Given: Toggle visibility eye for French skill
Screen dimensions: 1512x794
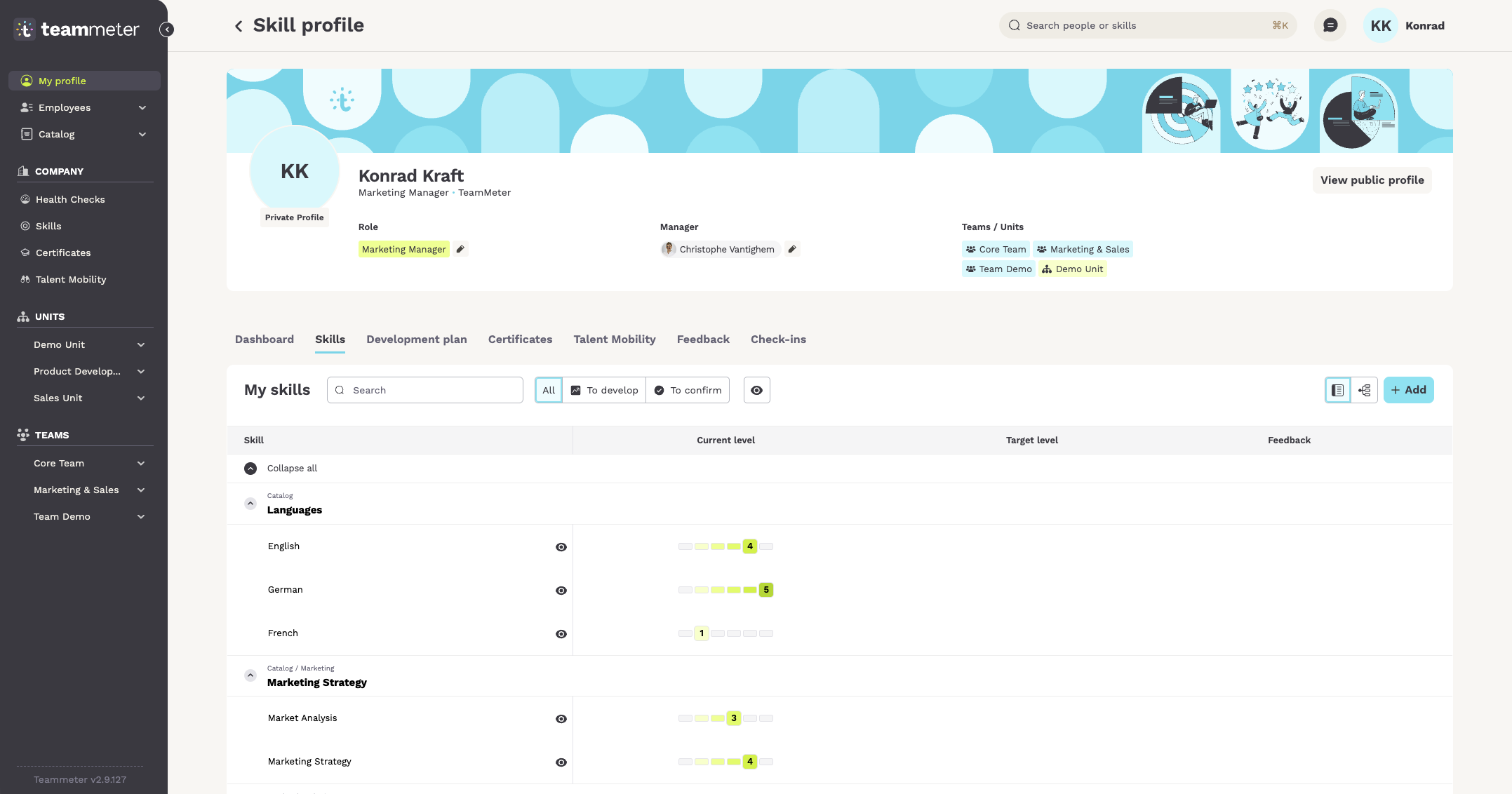Looking at the screenshot, I should coord(561,634).
